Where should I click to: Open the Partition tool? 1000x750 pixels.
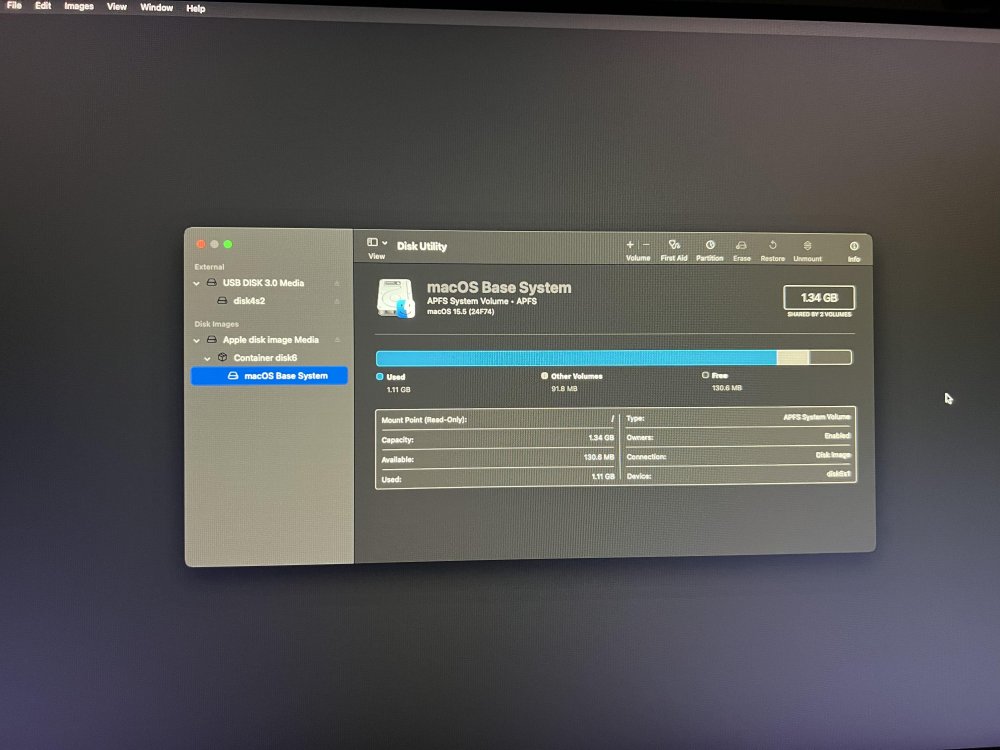709,250
